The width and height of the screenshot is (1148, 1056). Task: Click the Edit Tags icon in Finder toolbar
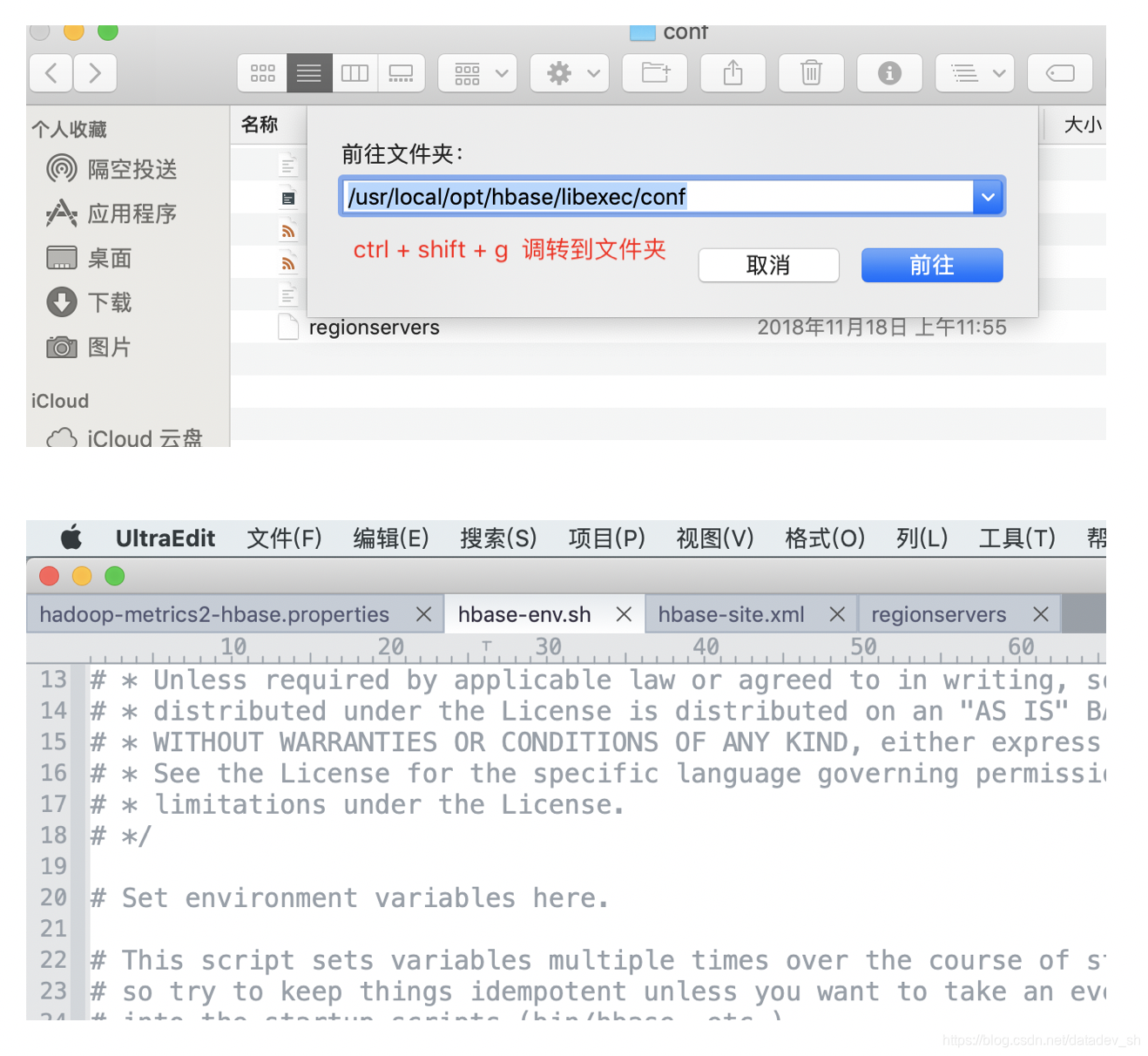tap(1060, 73)
